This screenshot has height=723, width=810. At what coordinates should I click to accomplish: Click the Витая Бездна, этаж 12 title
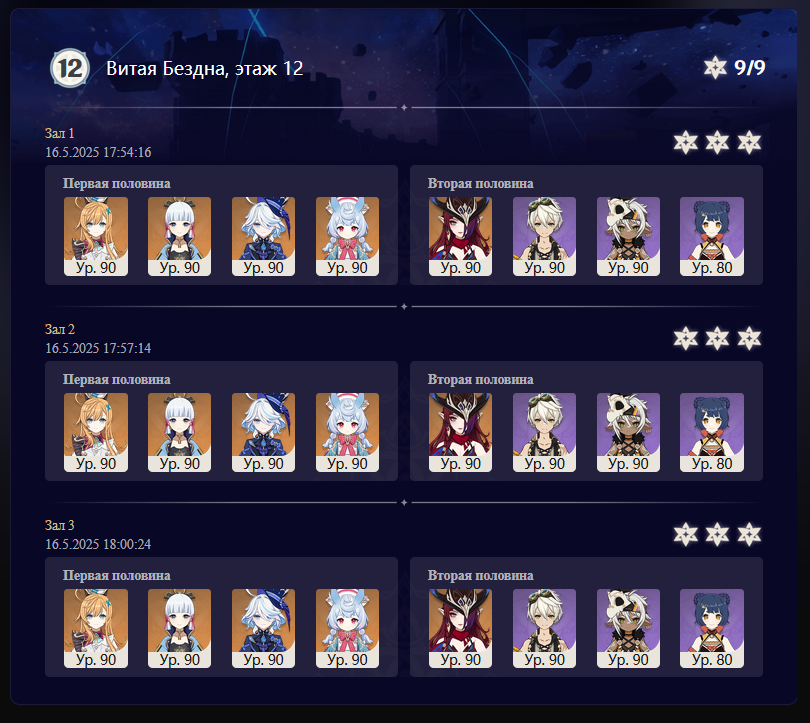205,68
